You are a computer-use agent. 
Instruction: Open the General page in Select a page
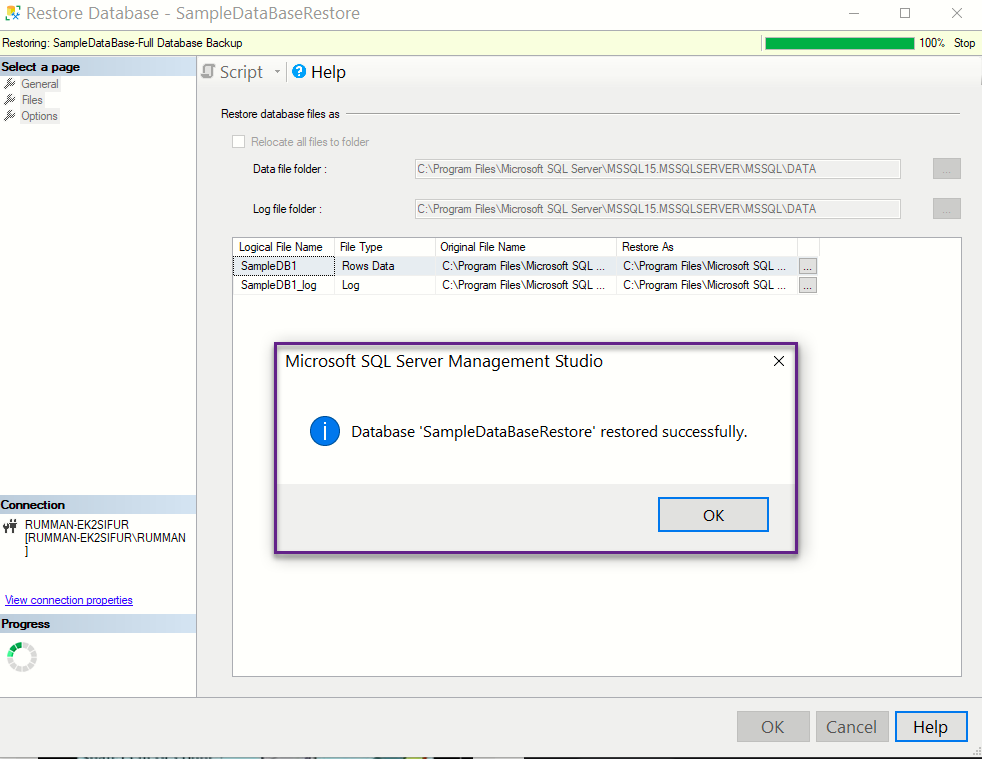pos(39,83)
